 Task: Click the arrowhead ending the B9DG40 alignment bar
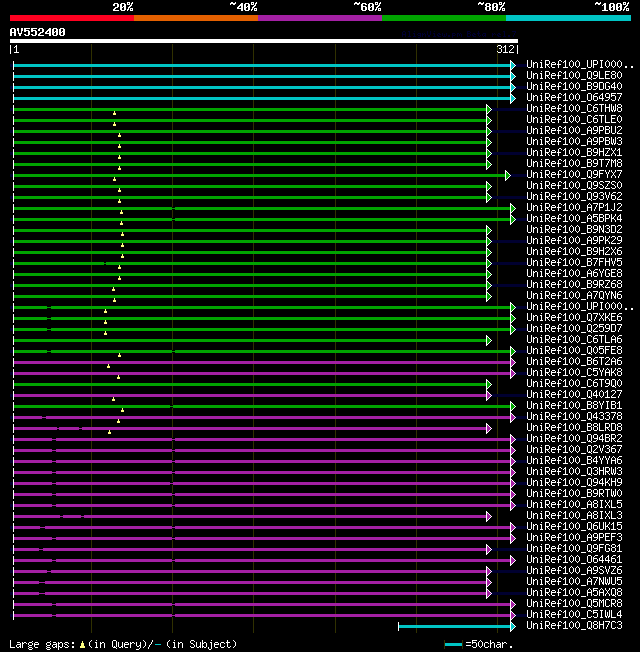(x=513, y=87)
